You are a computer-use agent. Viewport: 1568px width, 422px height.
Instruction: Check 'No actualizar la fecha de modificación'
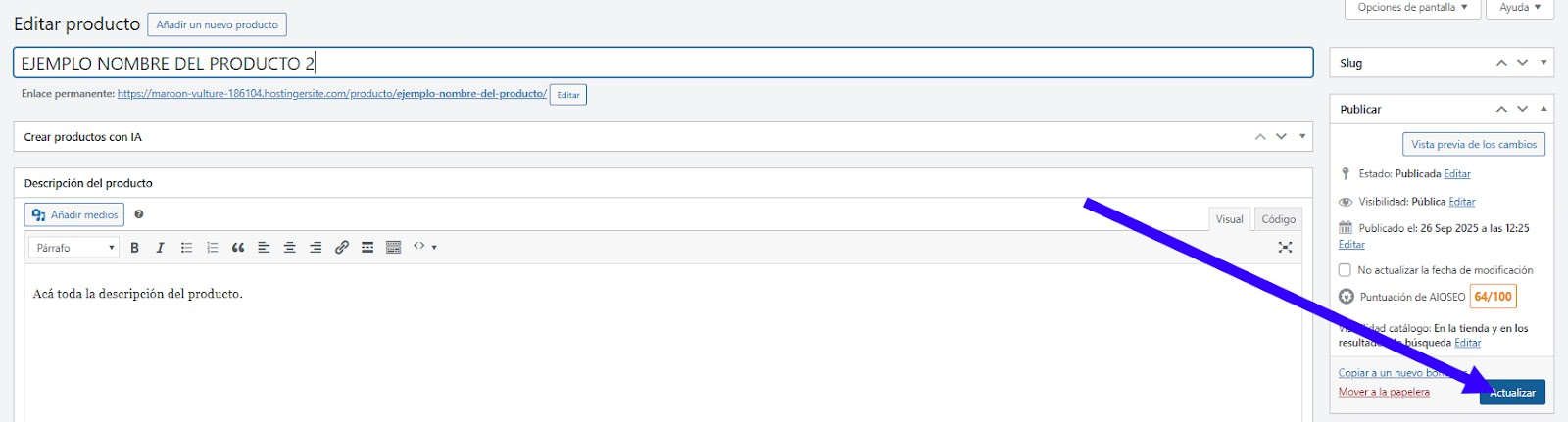click(1345, 270)
